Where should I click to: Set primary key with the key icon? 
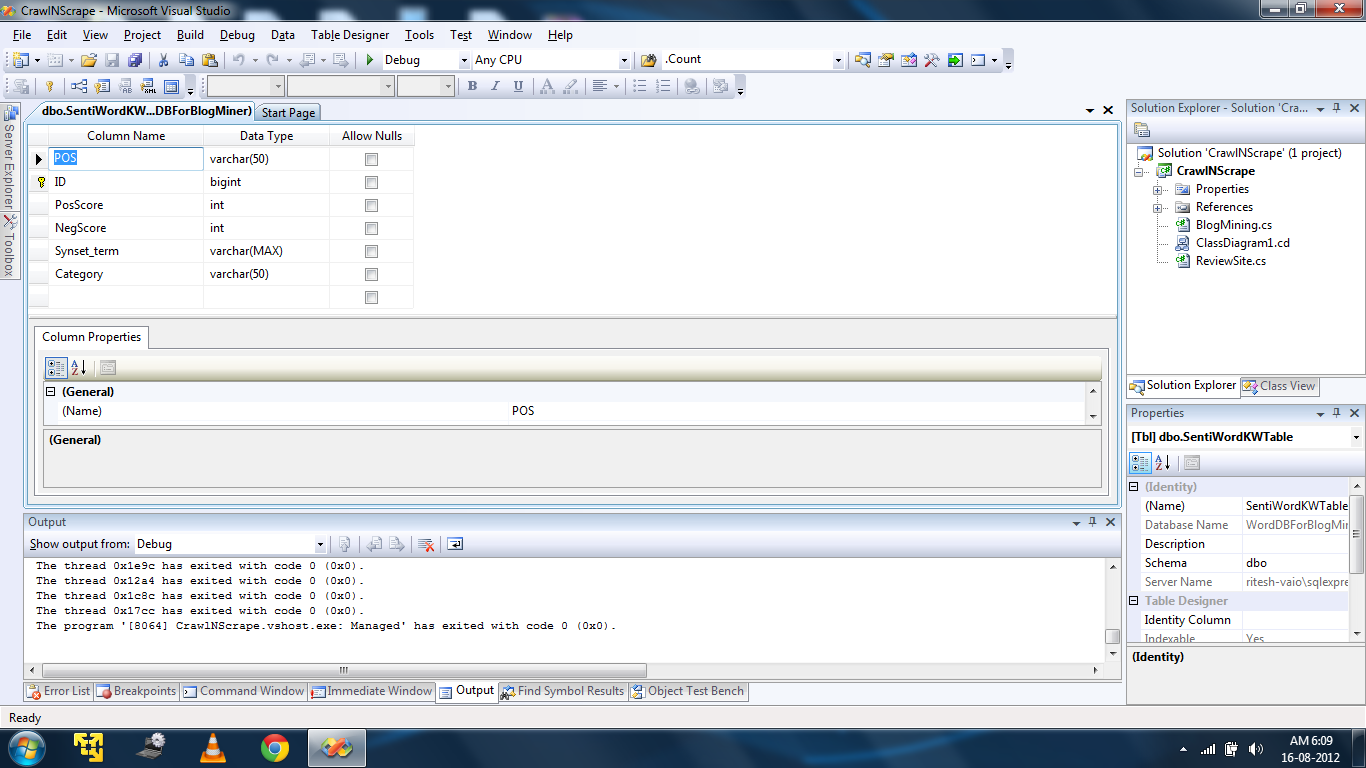(48, 86)
